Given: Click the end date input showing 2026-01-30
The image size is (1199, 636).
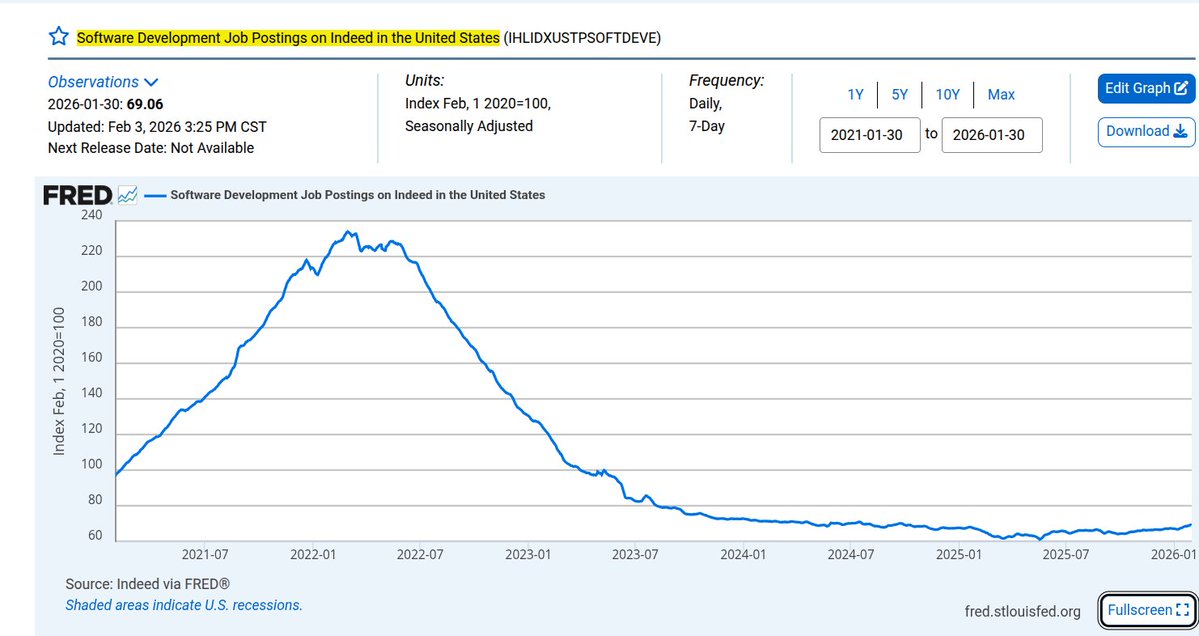Looking at the screenshot, I should point(991,134).
